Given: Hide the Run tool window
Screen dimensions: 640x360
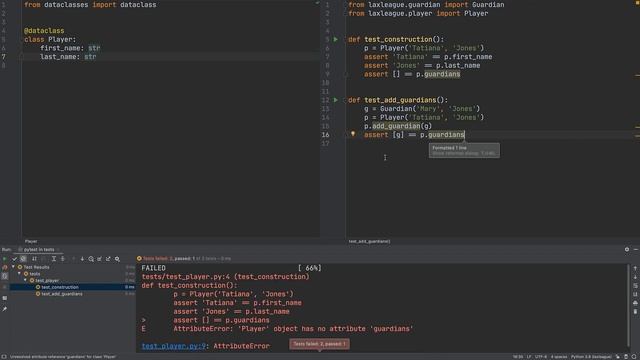Looking at the screenshot, I should [636, 249].
